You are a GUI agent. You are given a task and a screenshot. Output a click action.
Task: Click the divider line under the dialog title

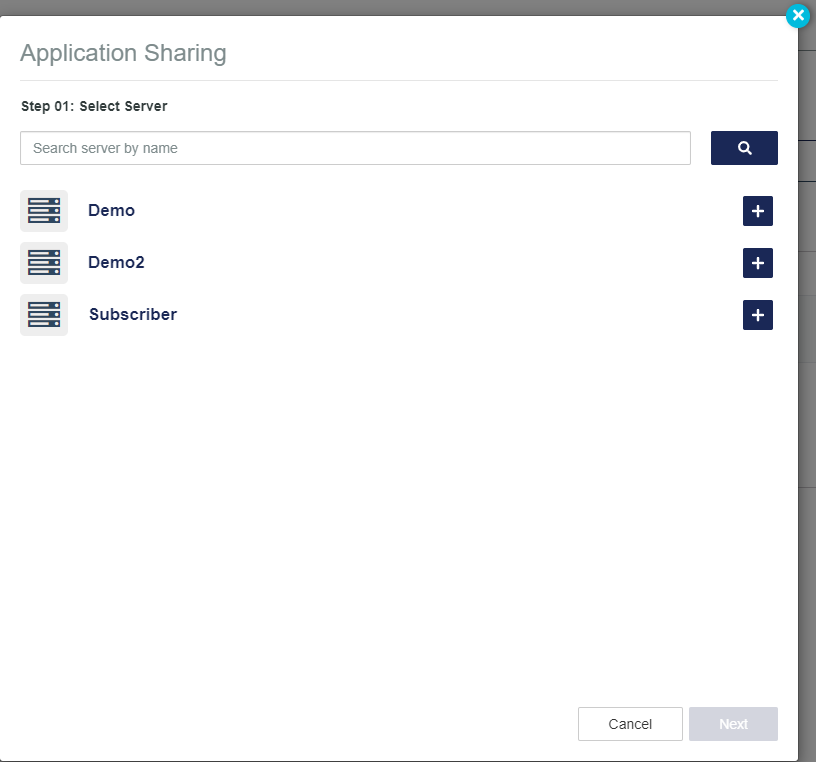coord(400,80)
